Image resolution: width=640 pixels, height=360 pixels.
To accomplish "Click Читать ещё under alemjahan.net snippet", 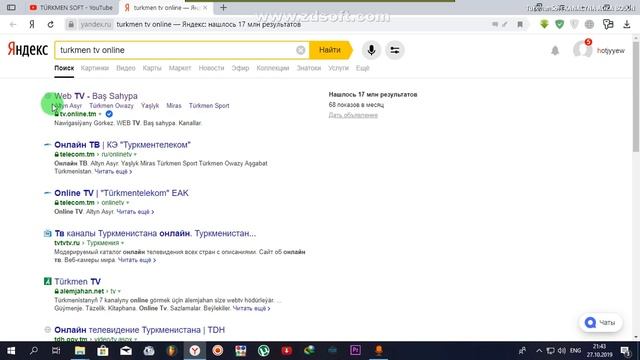I will click(x=251, y=308).
